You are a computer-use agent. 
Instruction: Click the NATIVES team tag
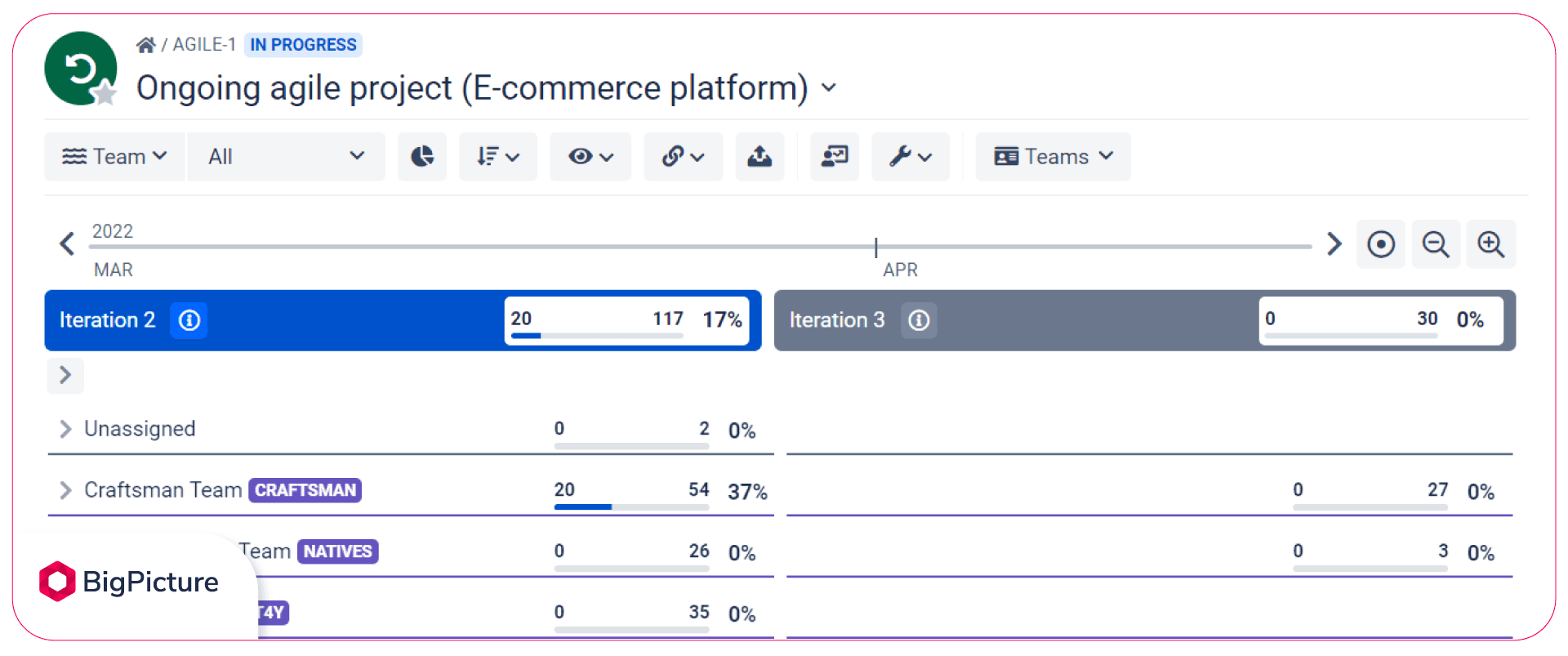tap(338, 551)
